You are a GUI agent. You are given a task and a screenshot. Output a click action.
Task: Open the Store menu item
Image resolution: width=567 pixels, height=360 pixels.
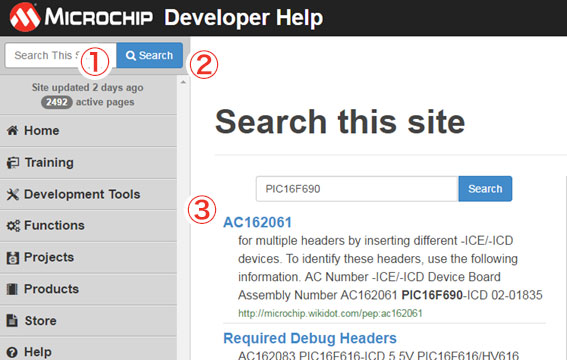pyautogui.click(x=88, y=321)
